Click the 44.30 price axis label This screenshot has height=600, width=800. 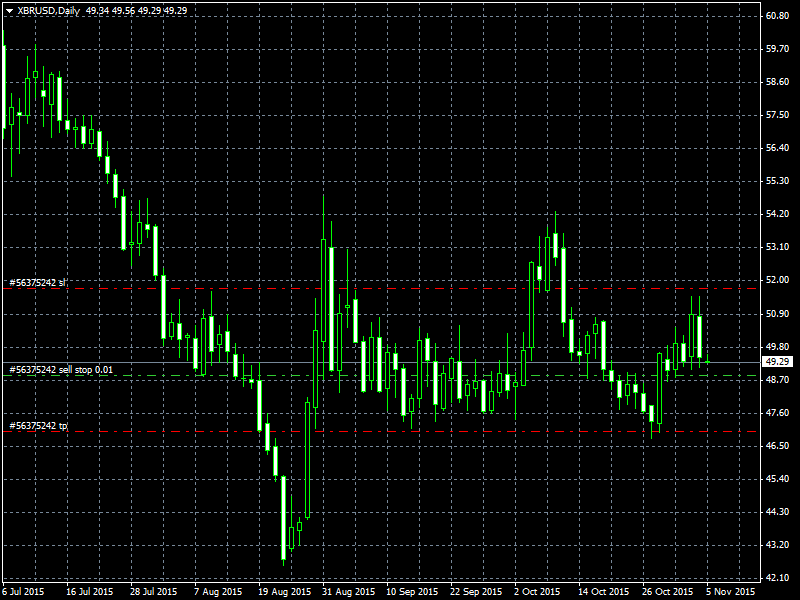(778, 512)
